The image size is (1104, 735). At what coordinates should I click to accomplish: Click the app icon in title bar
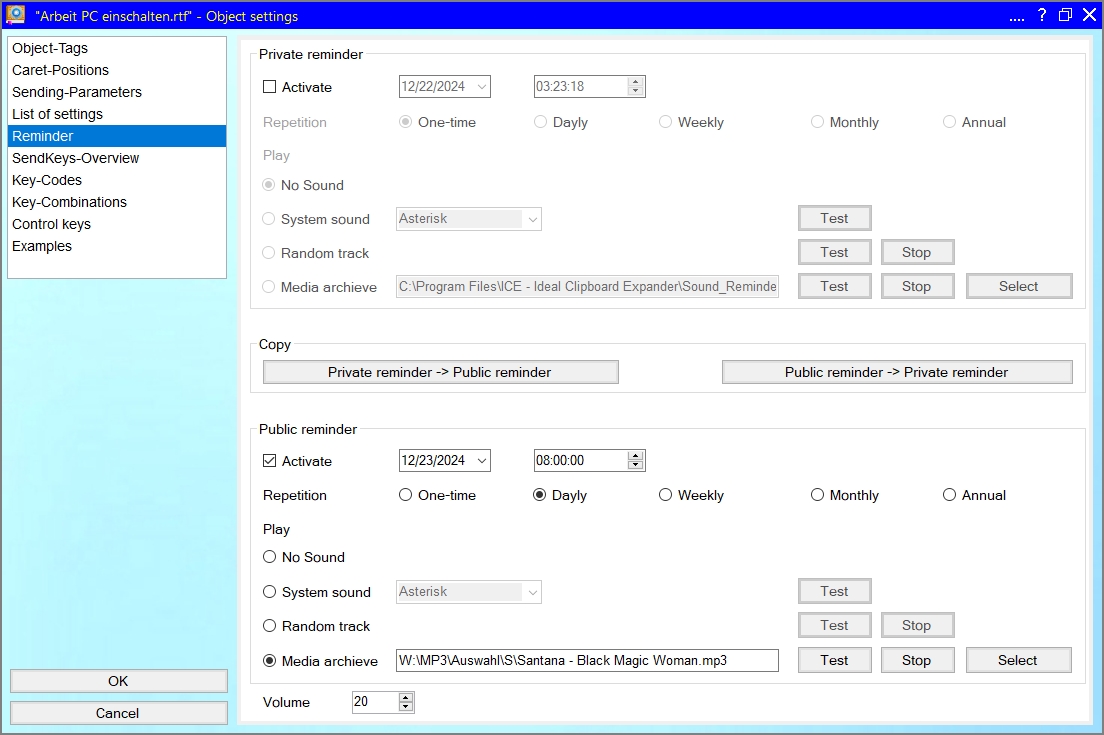point(15,15)
